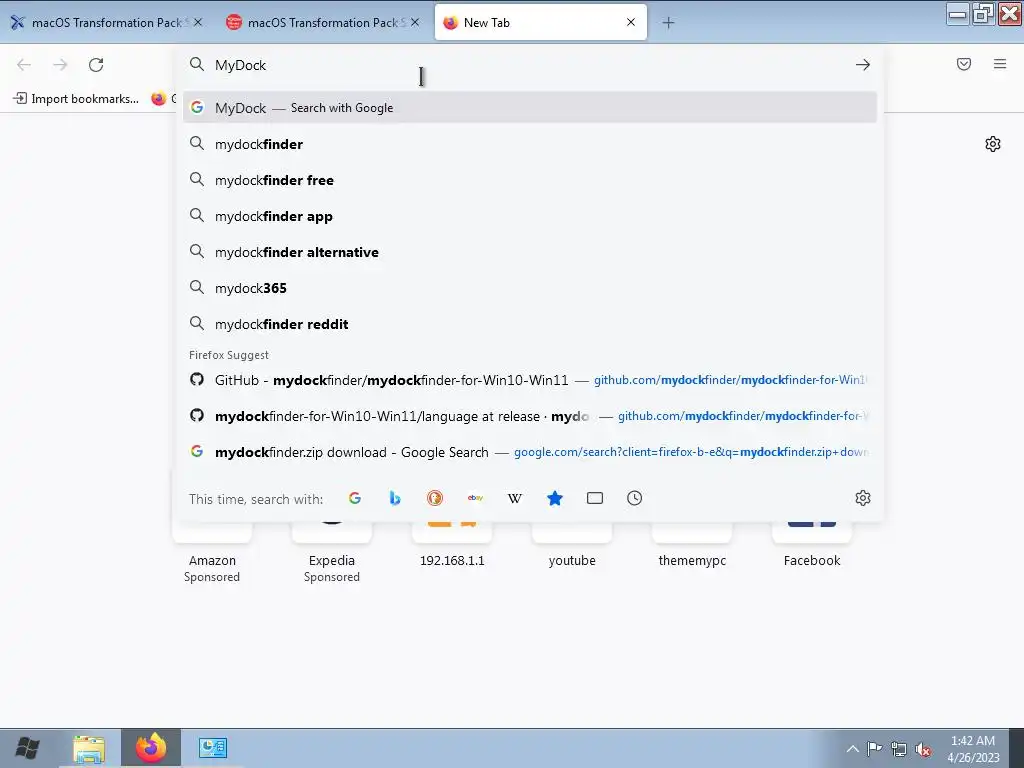Image resolution: width=1024 pixels, height=768 pixels.
Task: Click the Show desktop strip beside clock
Action: tap(1017, 748)
